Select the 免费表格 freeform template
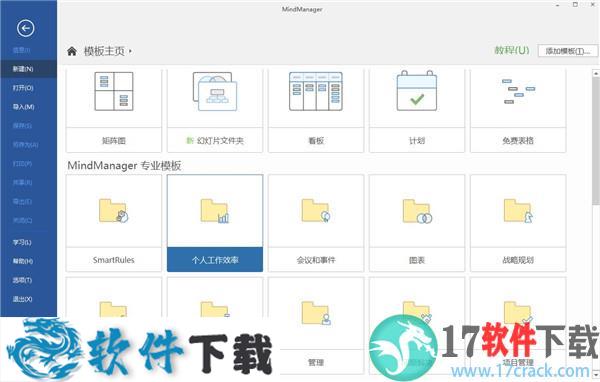Image resolution: width=600 pixels, height=382 pixels. 518,110
